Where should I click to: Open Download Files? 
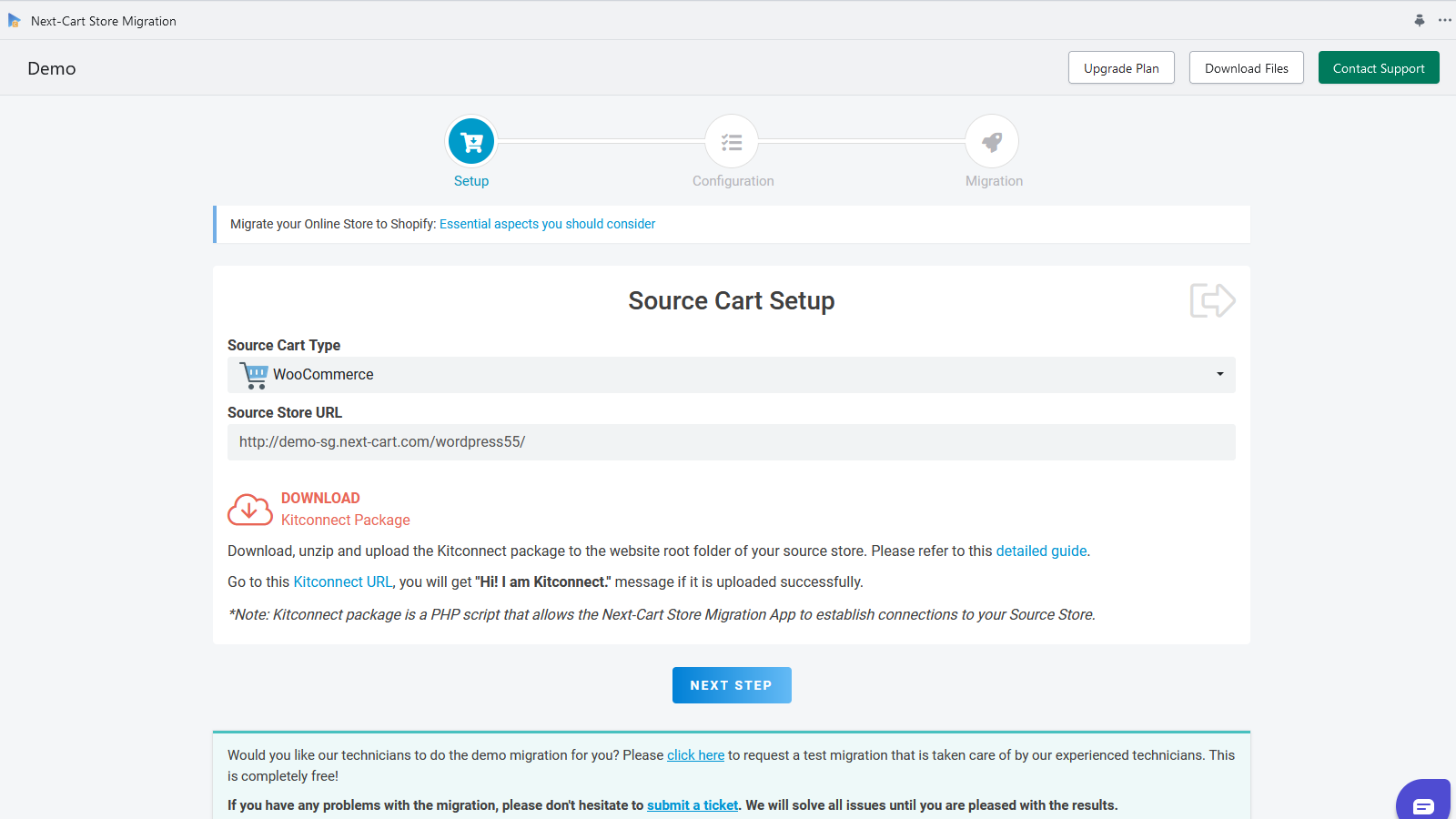(1246, 67)
